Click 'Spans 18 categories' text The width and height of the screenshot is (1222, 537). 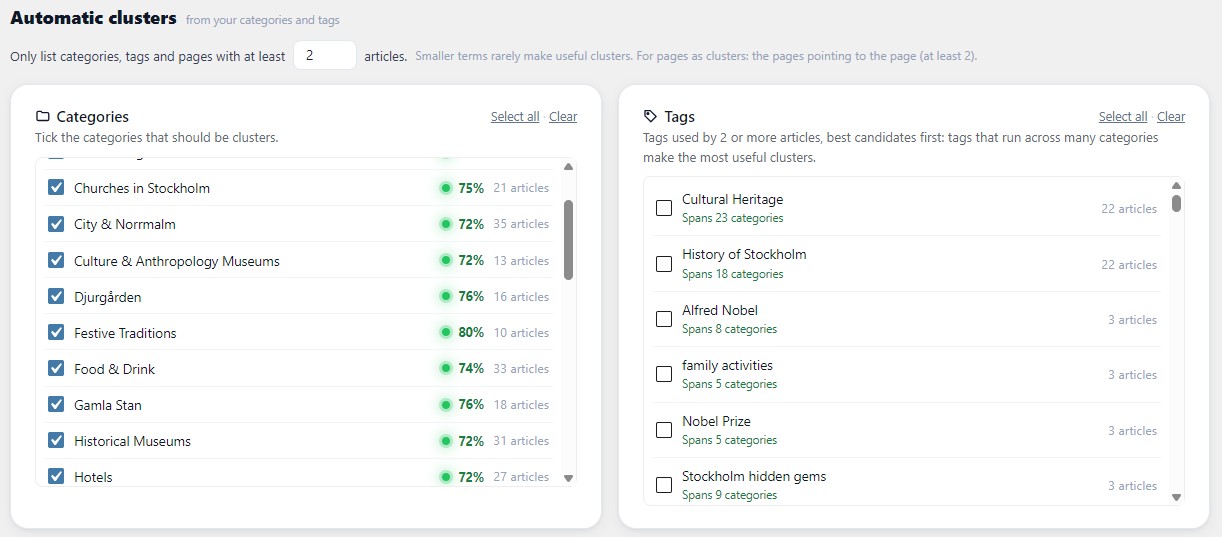(x=733, y=274)
